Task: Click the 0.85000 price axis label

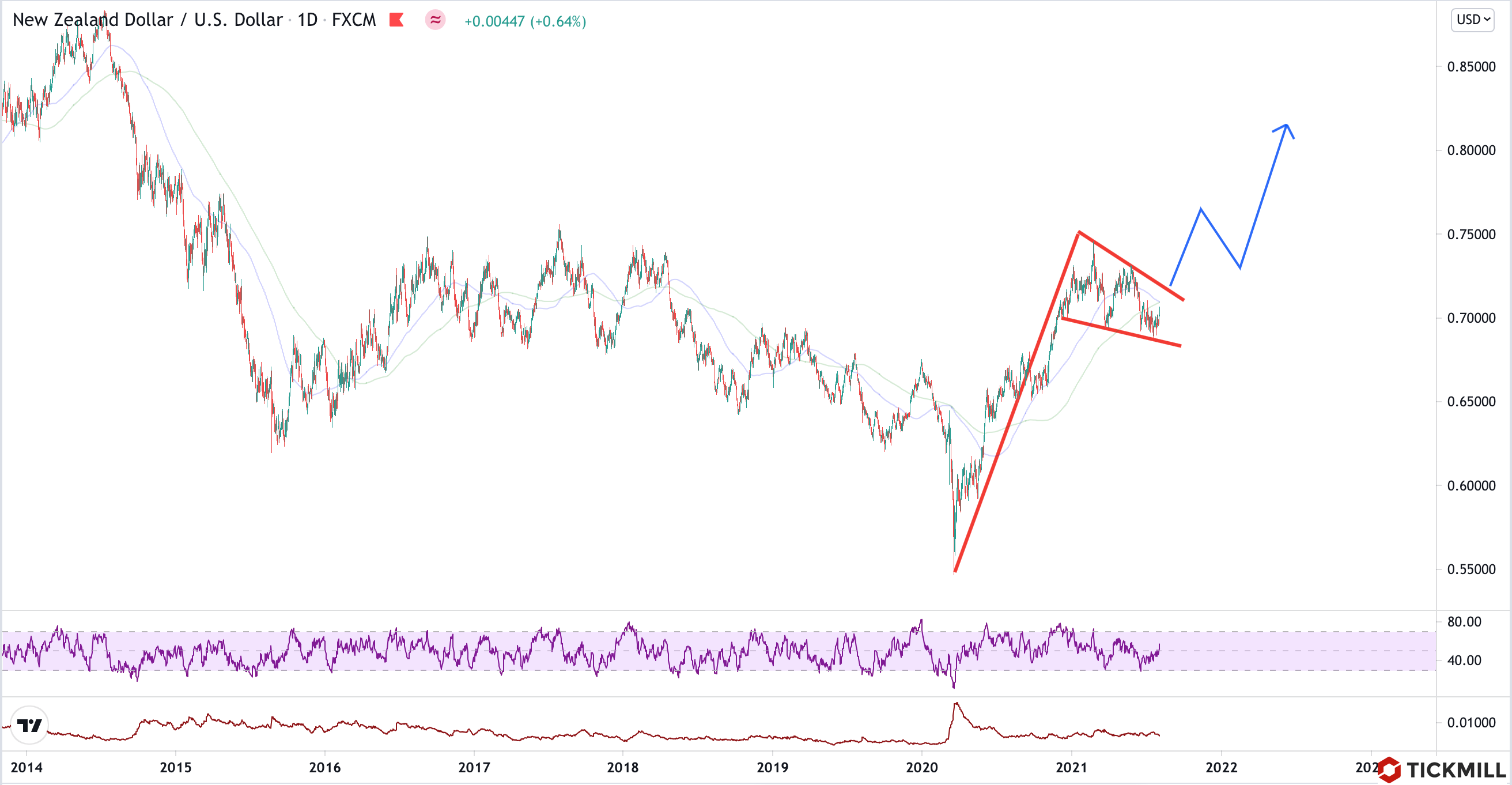Action: point(1471,66)
